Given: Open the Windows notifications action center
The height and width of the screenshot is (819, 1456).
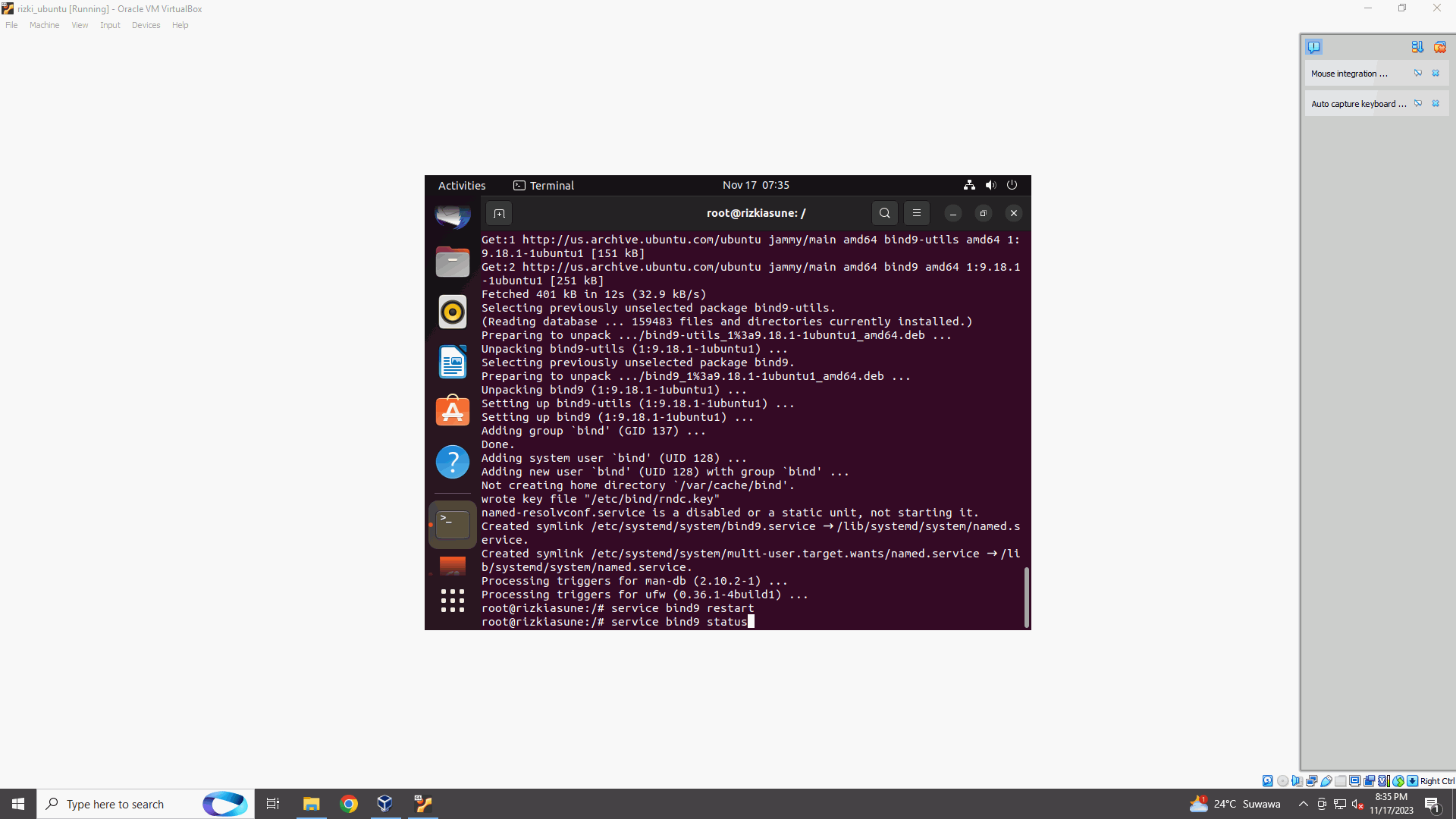Looking at the screenshot, I should coord(1432,805).
